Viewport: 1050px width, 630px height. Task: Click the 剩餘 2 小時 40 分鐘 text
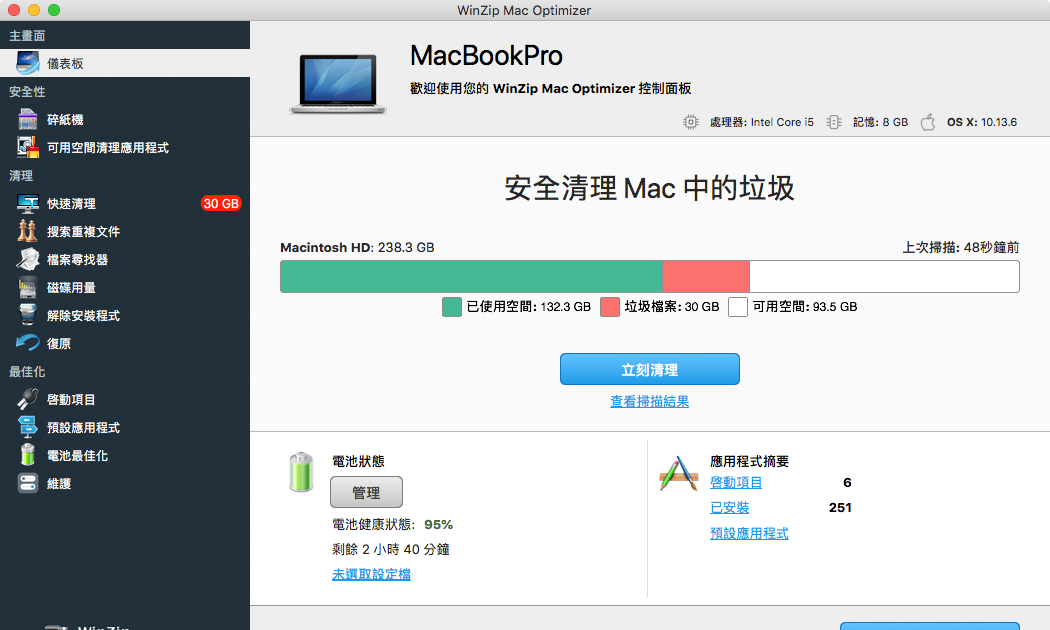[390, 549]
